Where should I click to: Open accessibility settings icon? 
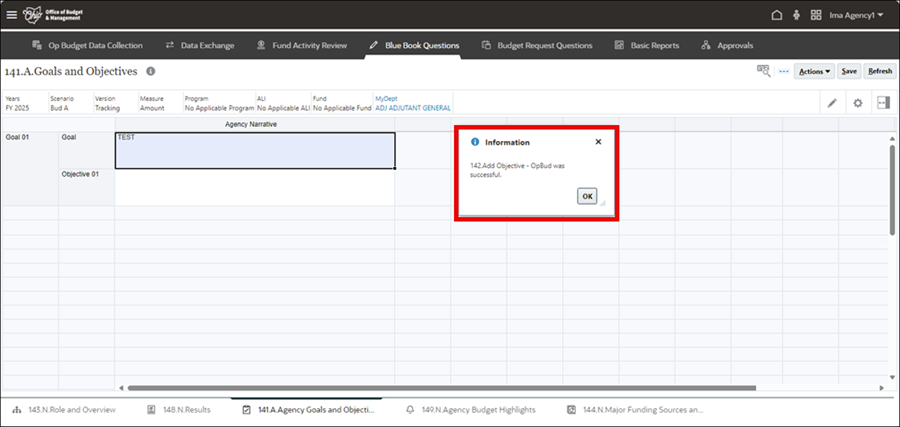pyautogui.click(x=796, y=16)
